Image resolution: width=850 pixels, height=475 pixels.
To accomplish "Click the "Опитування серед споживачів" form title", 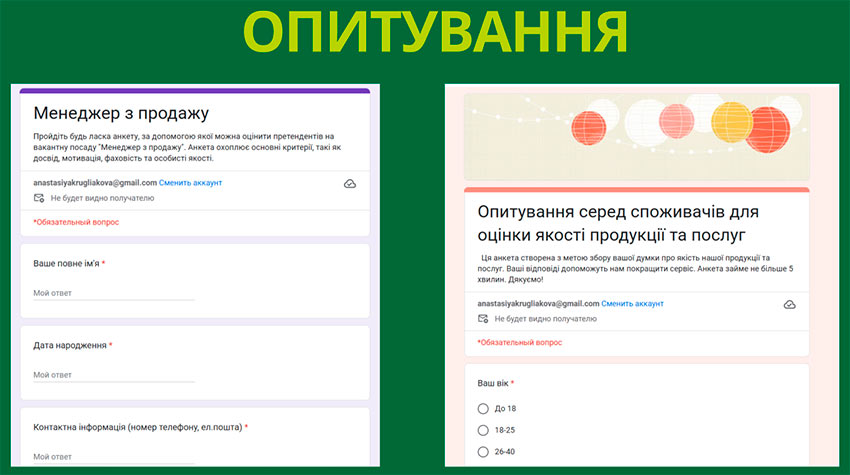I will pos(618,223).
